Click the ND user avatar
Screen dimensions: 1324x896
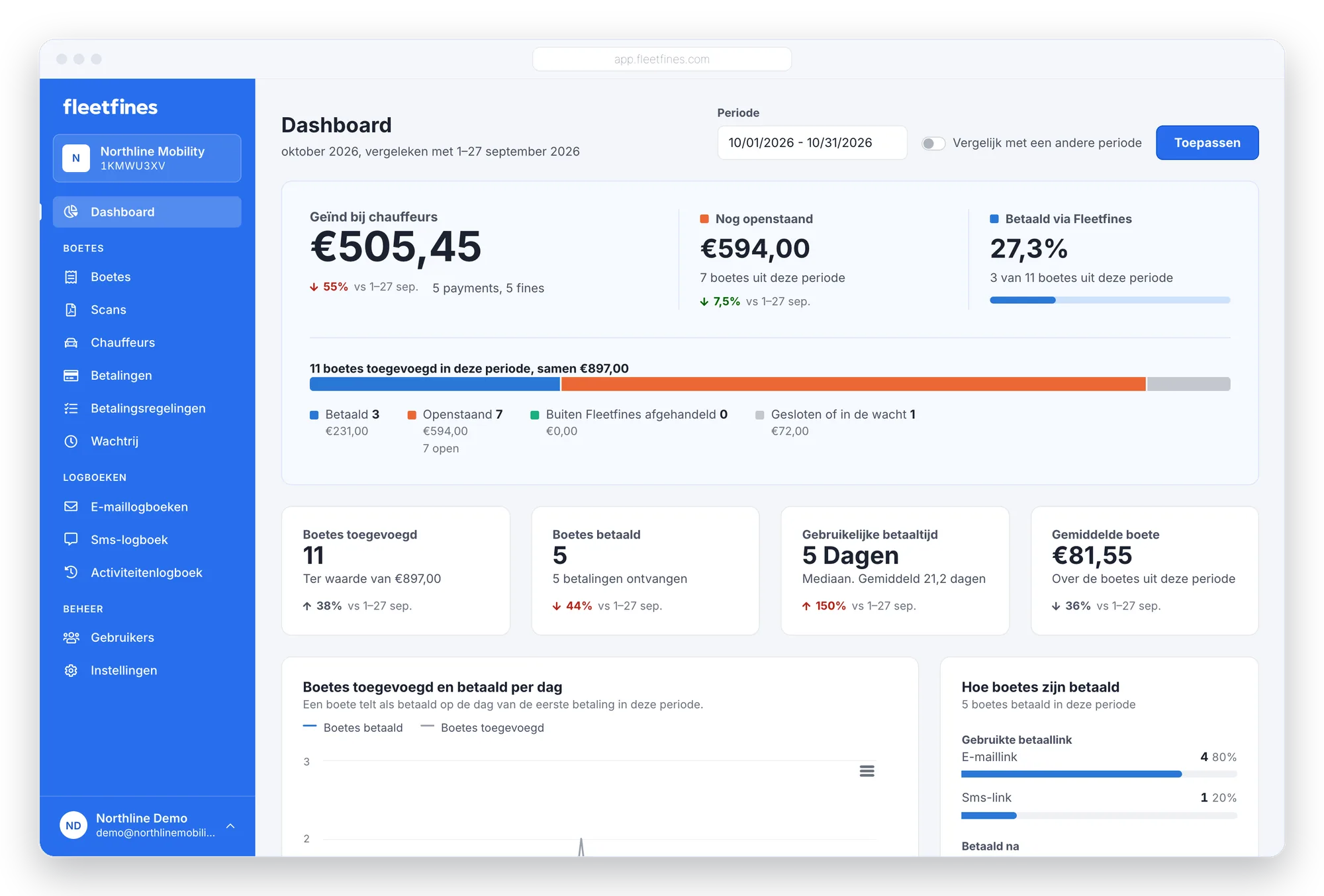73,825
